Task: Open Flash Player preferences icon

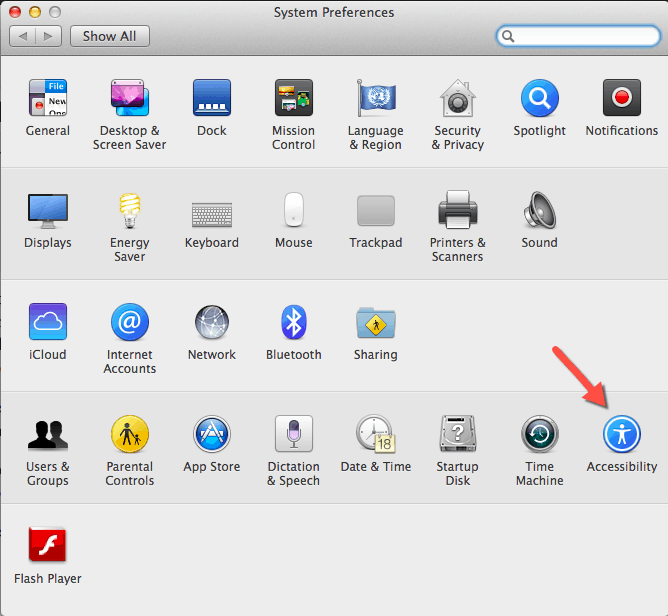Action: coord(48,545)
